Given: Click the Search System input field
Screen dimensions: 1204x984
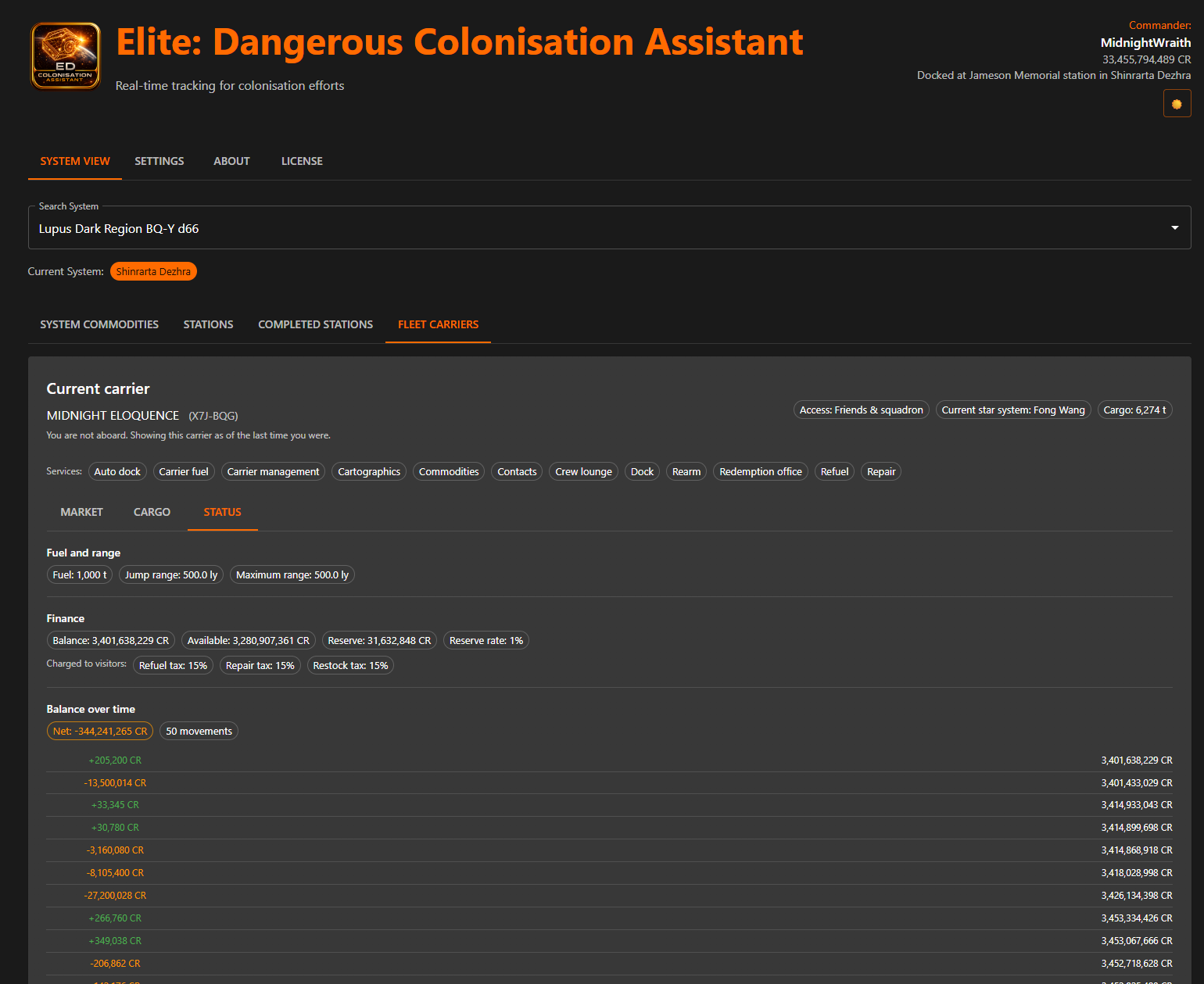Looking at the screenshot, I should [609, 228].
